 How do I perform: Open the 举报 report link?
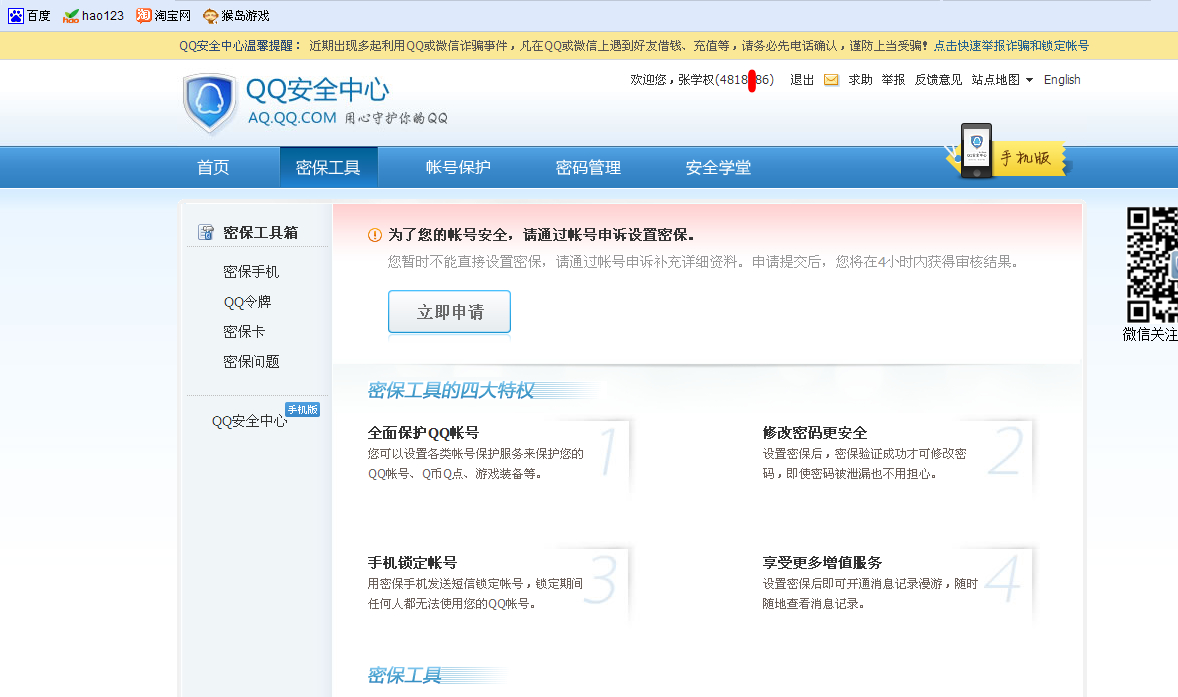point(893,80)
